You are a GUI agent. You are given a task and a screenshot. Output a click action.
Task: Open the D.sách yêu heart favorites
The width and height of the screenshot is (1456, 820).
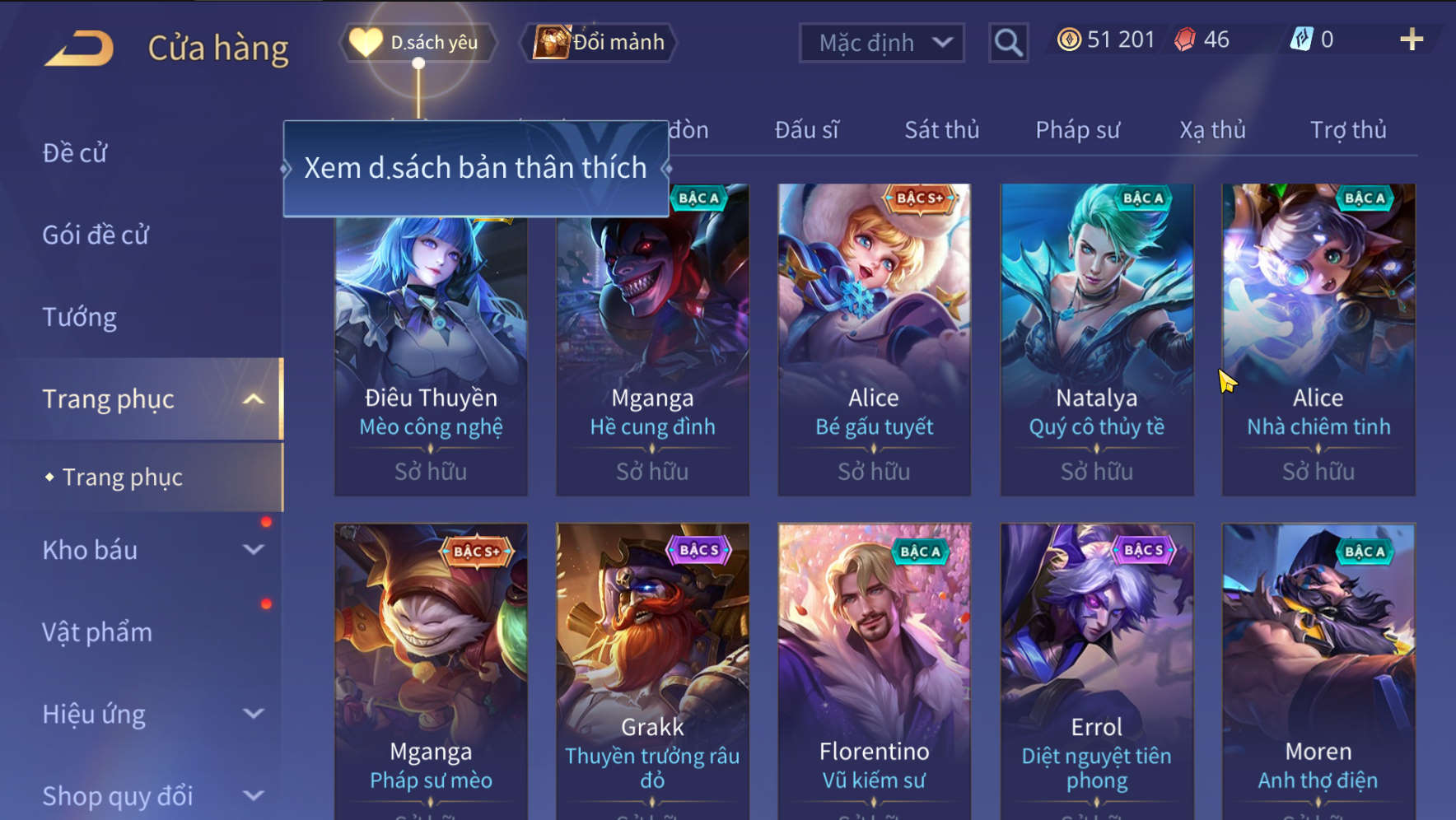[x=419, y=42]
